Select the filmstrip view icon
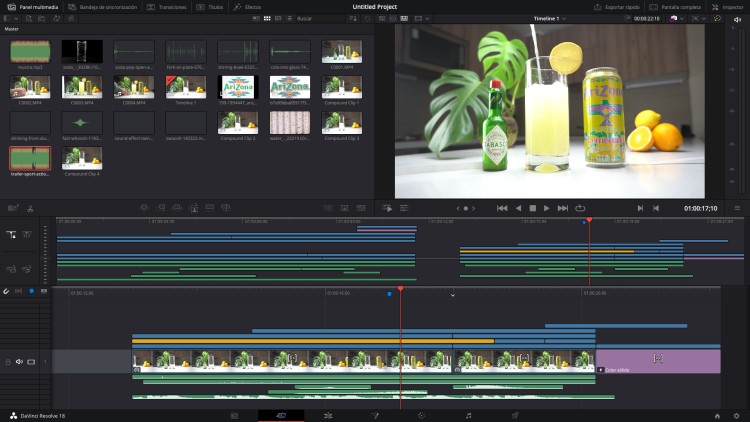The image size is (750, 422). (278, 18)
